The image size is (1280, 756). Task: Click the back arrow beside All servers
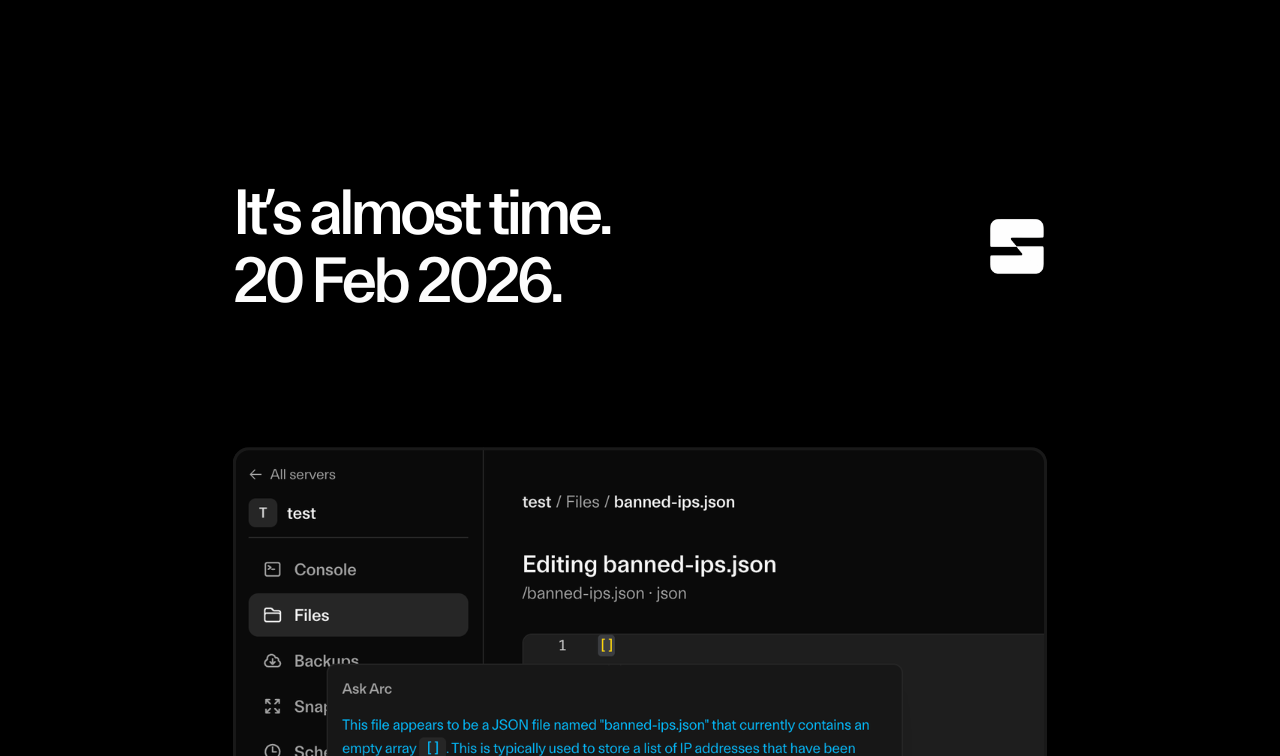point(255,474)
